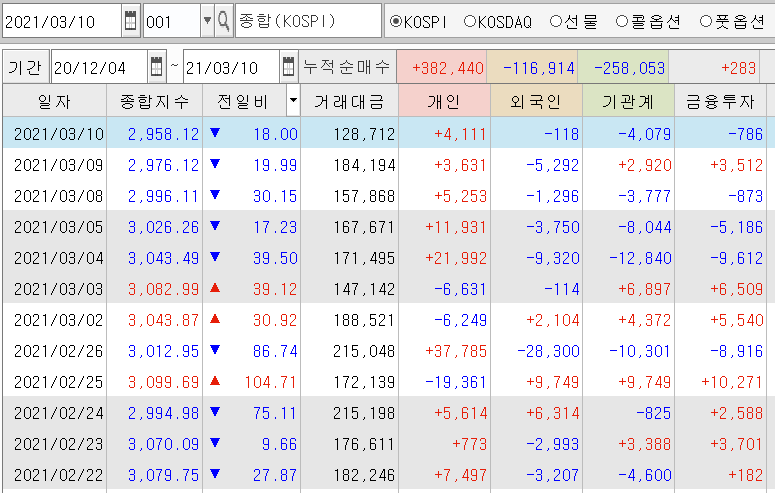Click the magnifier search icon next to code 001
This screenshot has height=493, width=775.
click(224, 21)
